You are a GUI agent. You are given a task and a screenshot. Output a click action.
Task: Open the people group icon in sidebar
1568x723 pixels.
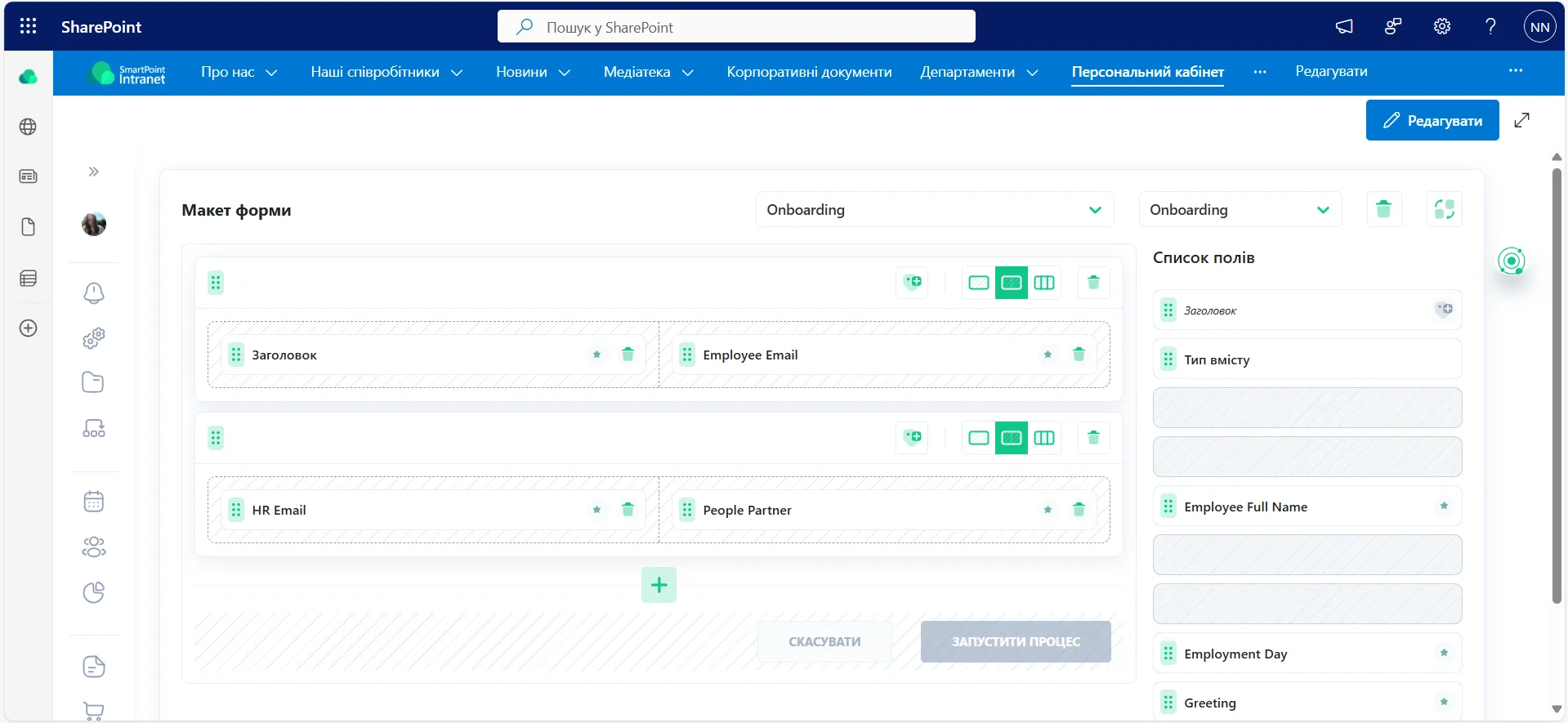(94, 547)
